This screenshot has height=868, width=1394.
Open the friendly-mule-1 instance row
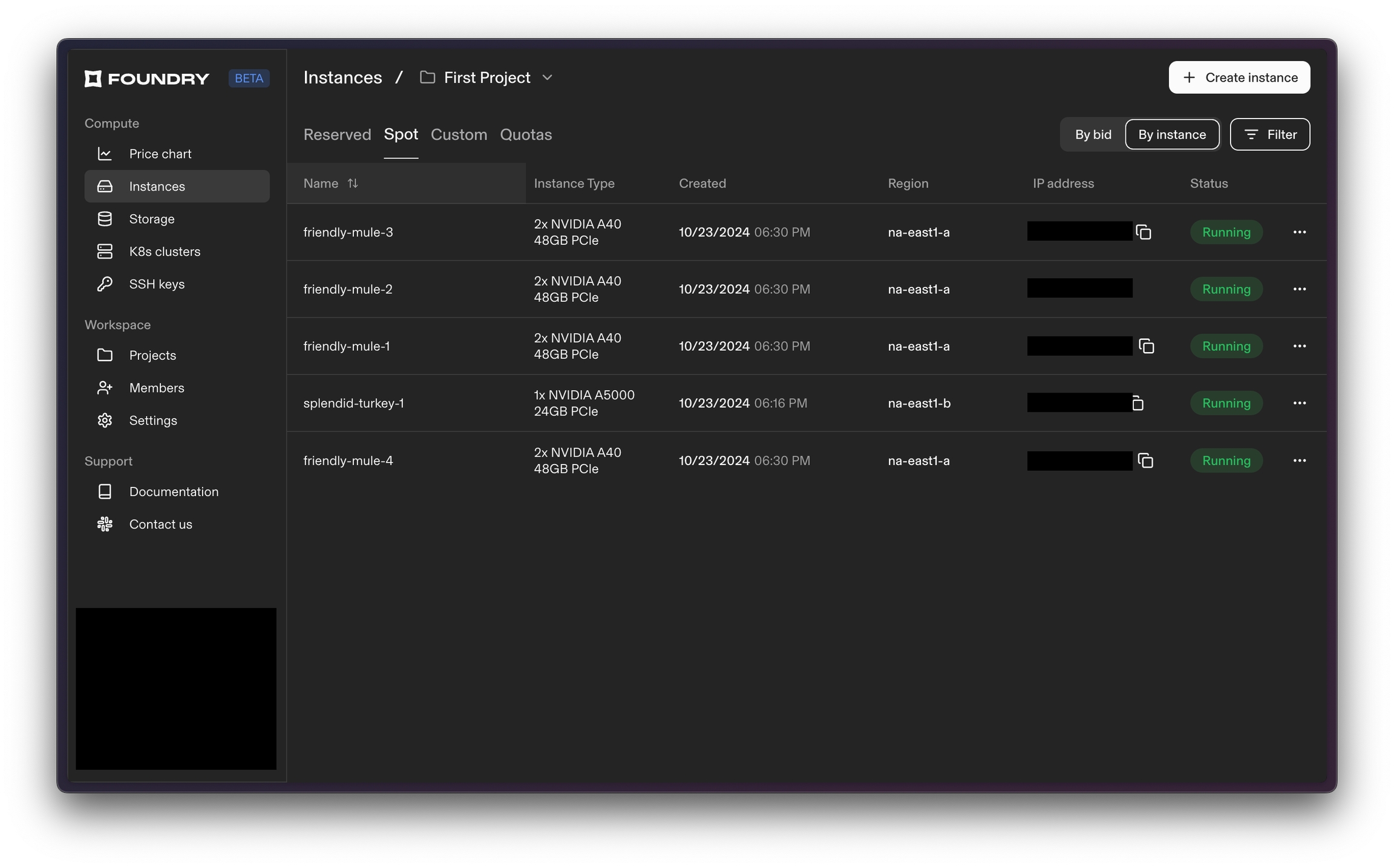click(x=347, y=346)
